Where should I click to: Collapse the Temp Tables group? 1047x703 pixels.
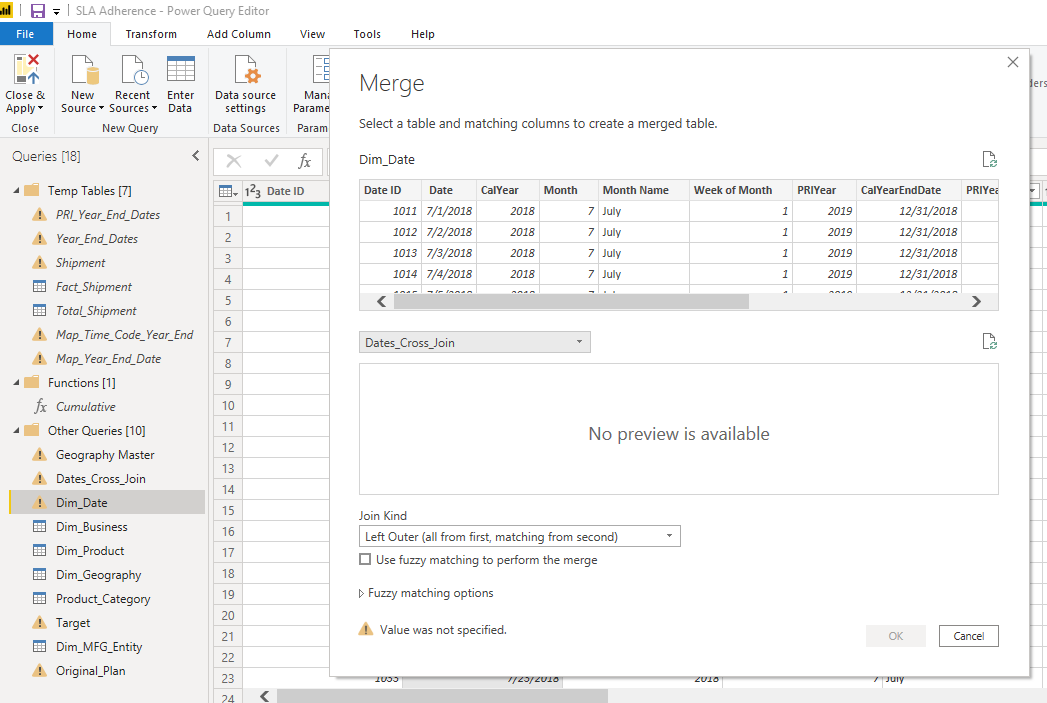click(x=17, y=190)
